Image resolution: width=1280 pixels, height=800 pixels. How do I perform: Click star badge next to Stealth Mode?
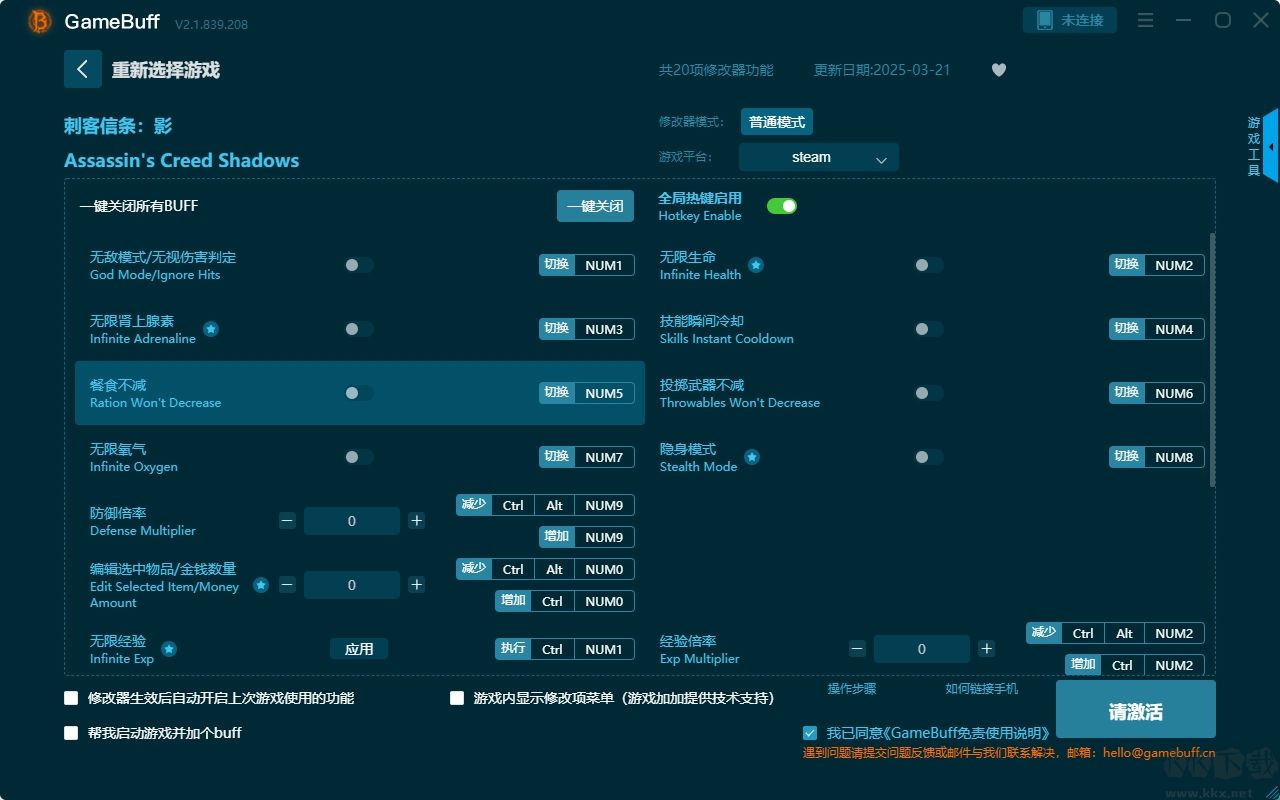(x=752, y=457)
